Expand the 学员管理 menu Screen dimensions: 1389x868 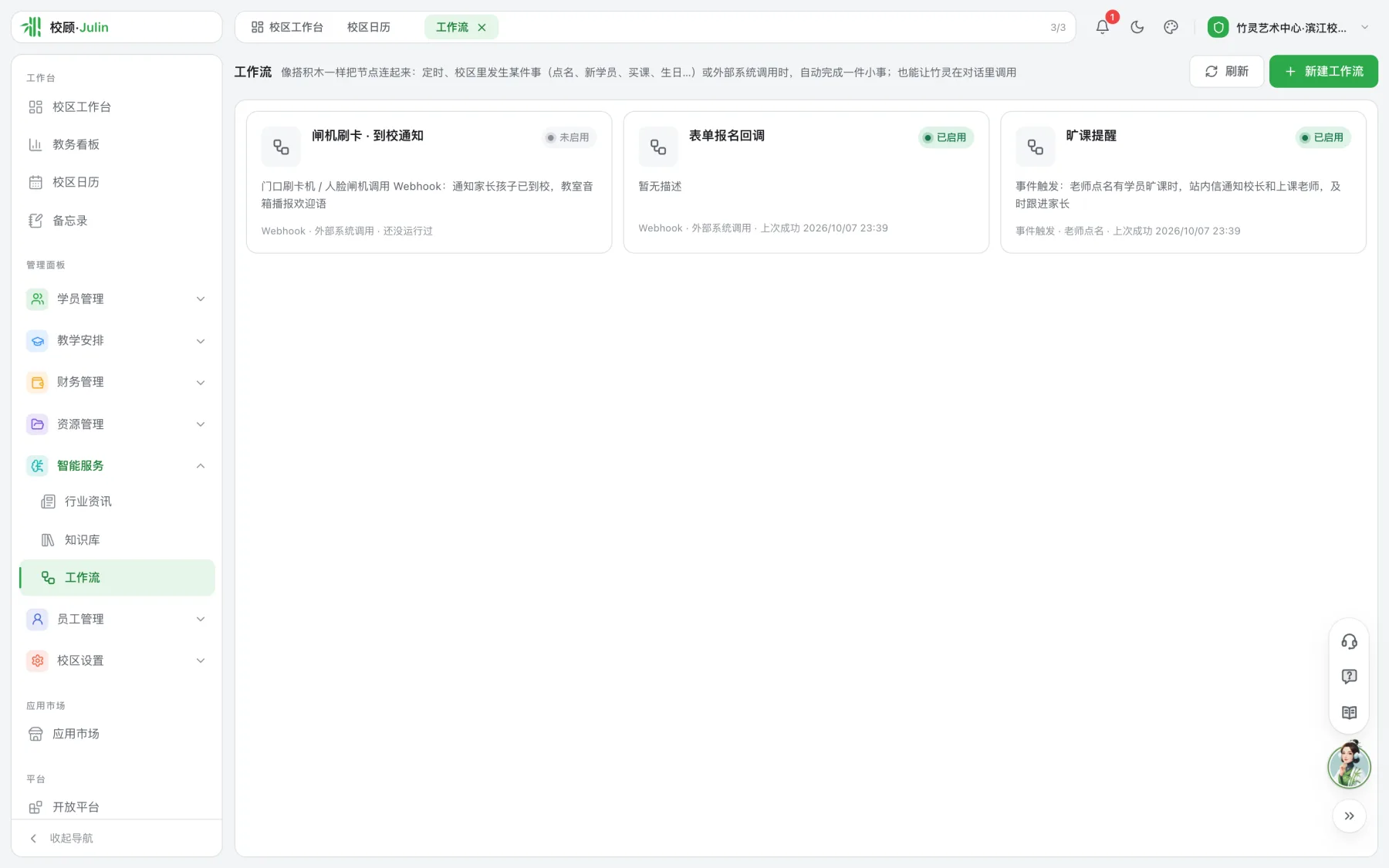(x=117, y=299)
